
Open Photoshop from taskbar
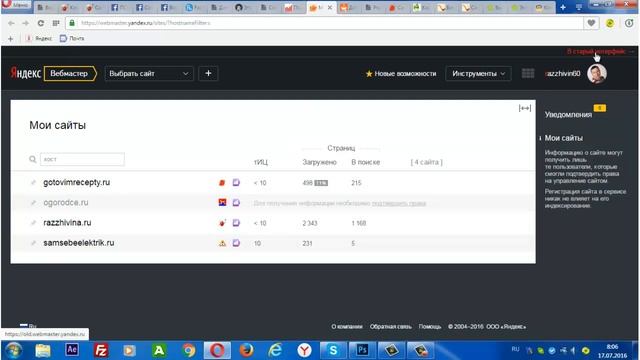click(362, 350)
